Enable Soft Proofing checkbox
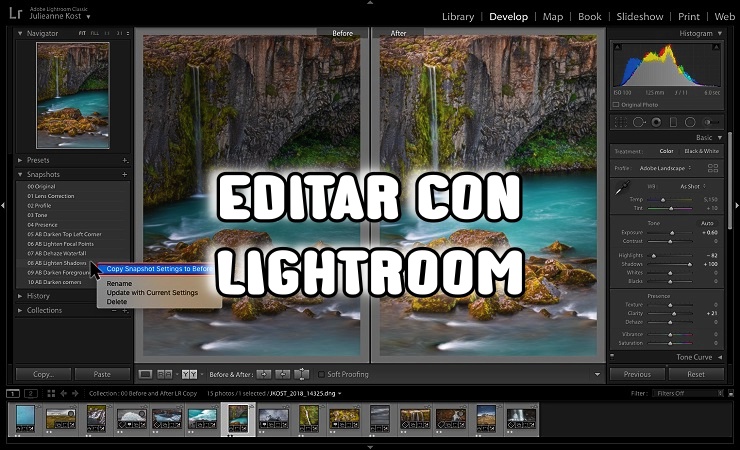The width and height of the screenshot is (740, 450). click(321, 374)
